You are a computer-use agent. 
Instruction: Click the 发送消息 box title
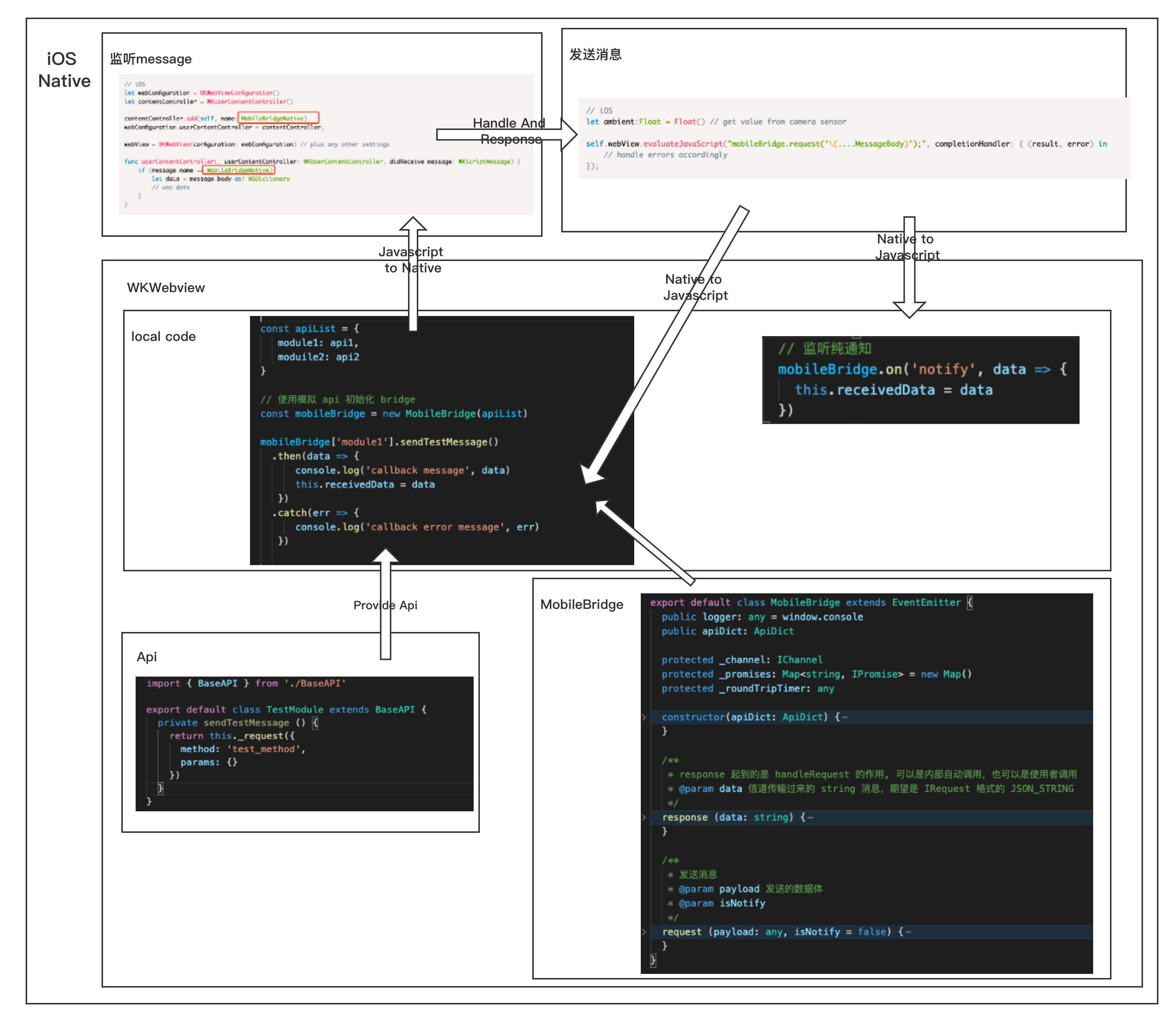pyautogui.click(x=595, y=55)
